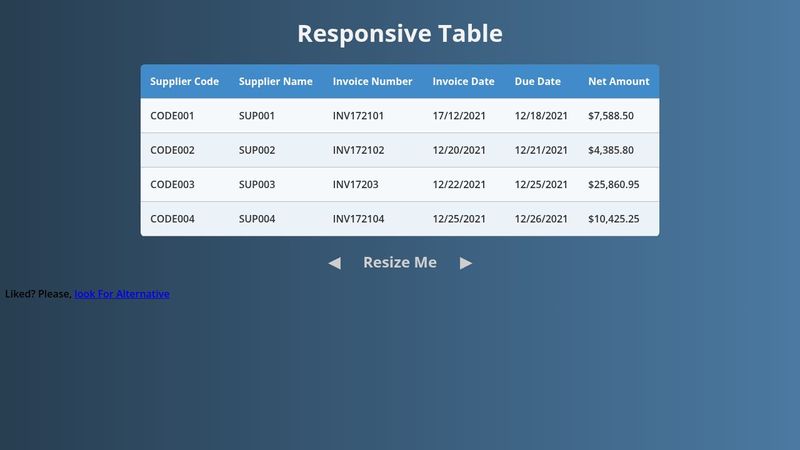Screen dimensions: 800x450
Task: Click net amount $25,860.95
Action: 613,184
